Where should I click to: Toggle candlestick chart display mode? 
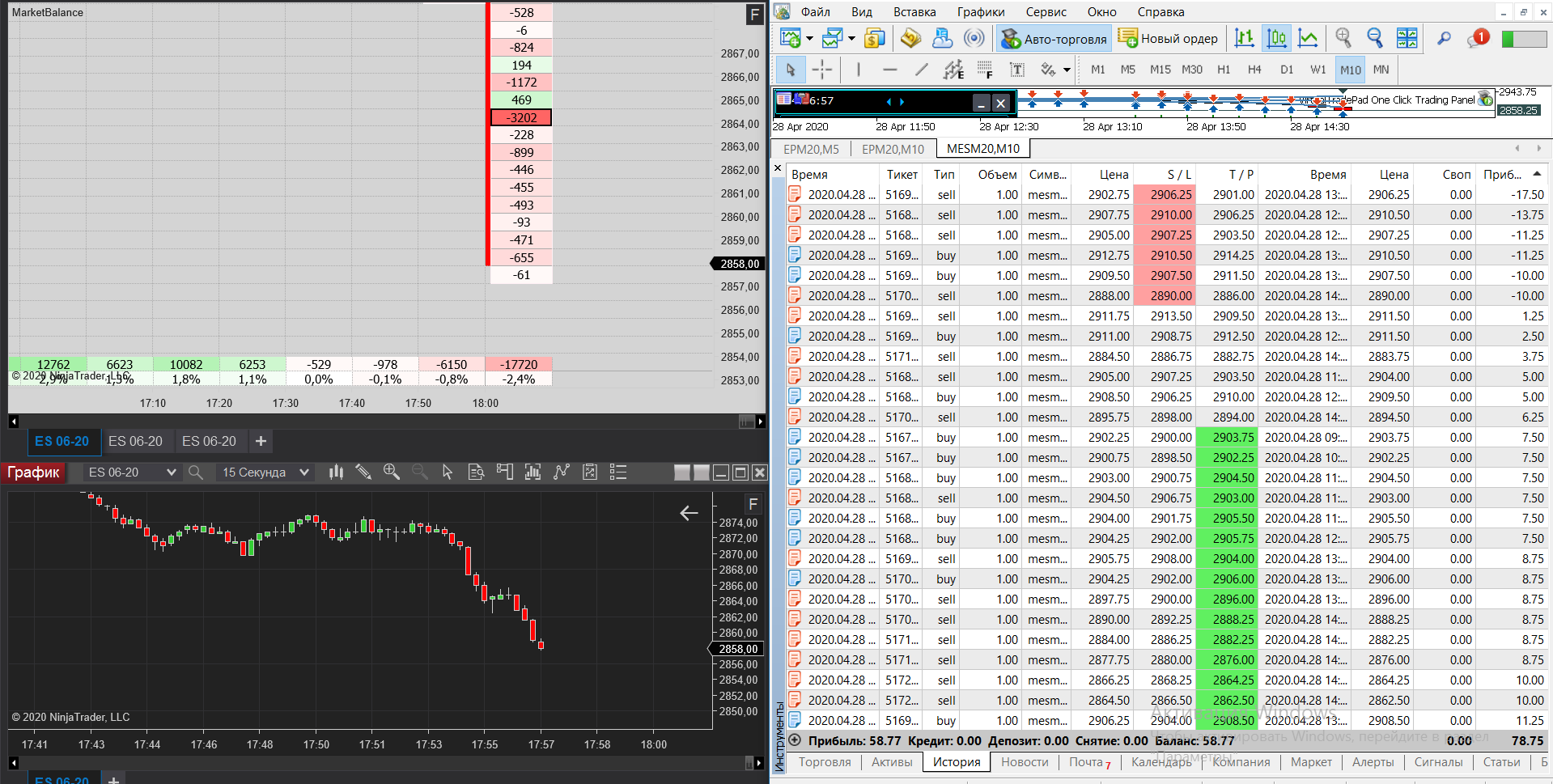coord(1276,38)
